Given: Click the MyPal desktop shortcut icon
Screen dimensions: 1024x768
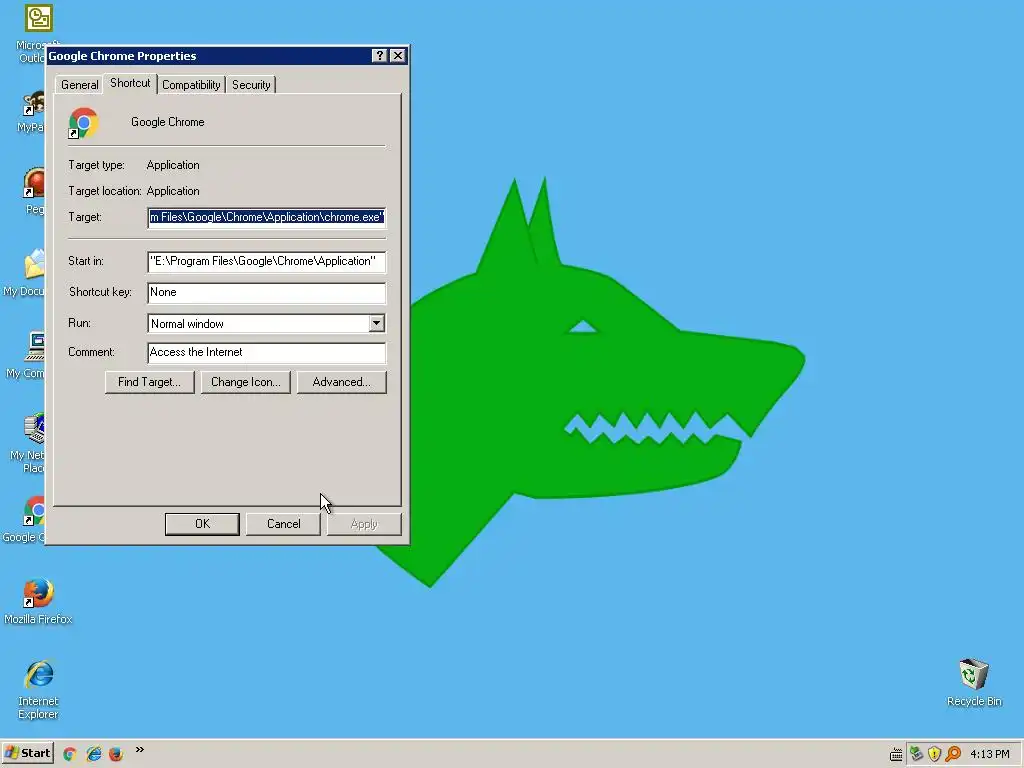Looking at the screenshot, I should pos(34,103).
